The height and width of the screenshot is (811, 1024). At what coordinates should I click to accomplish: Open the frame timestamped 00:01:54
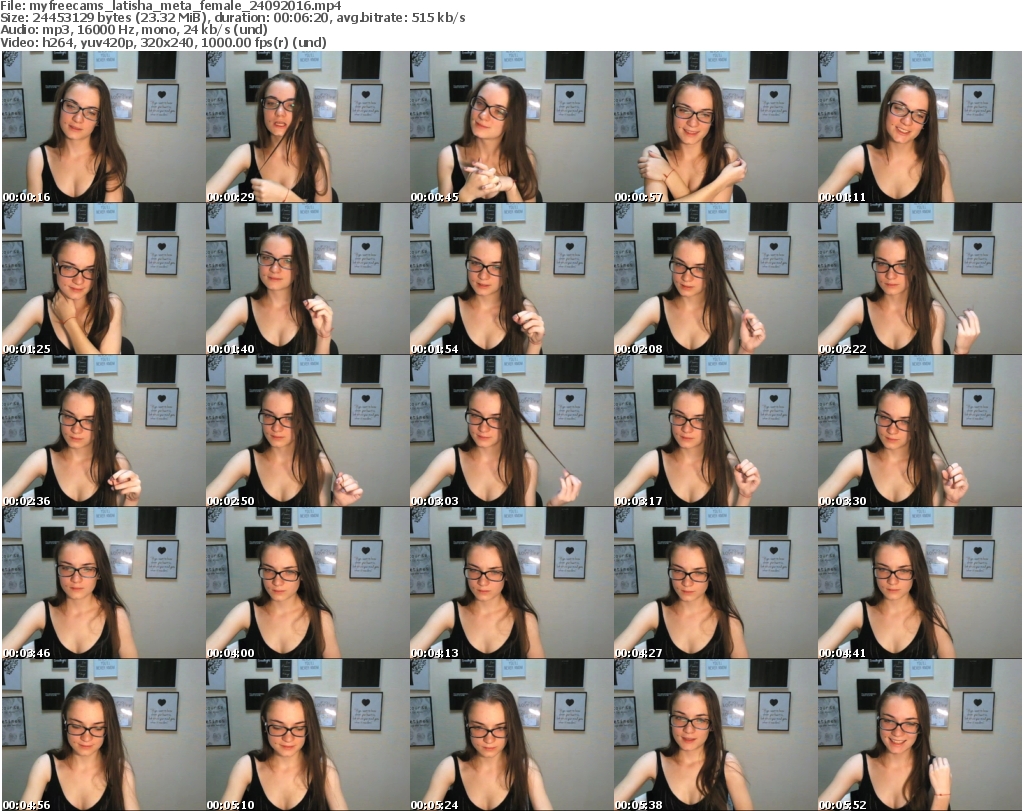(511, 279)
